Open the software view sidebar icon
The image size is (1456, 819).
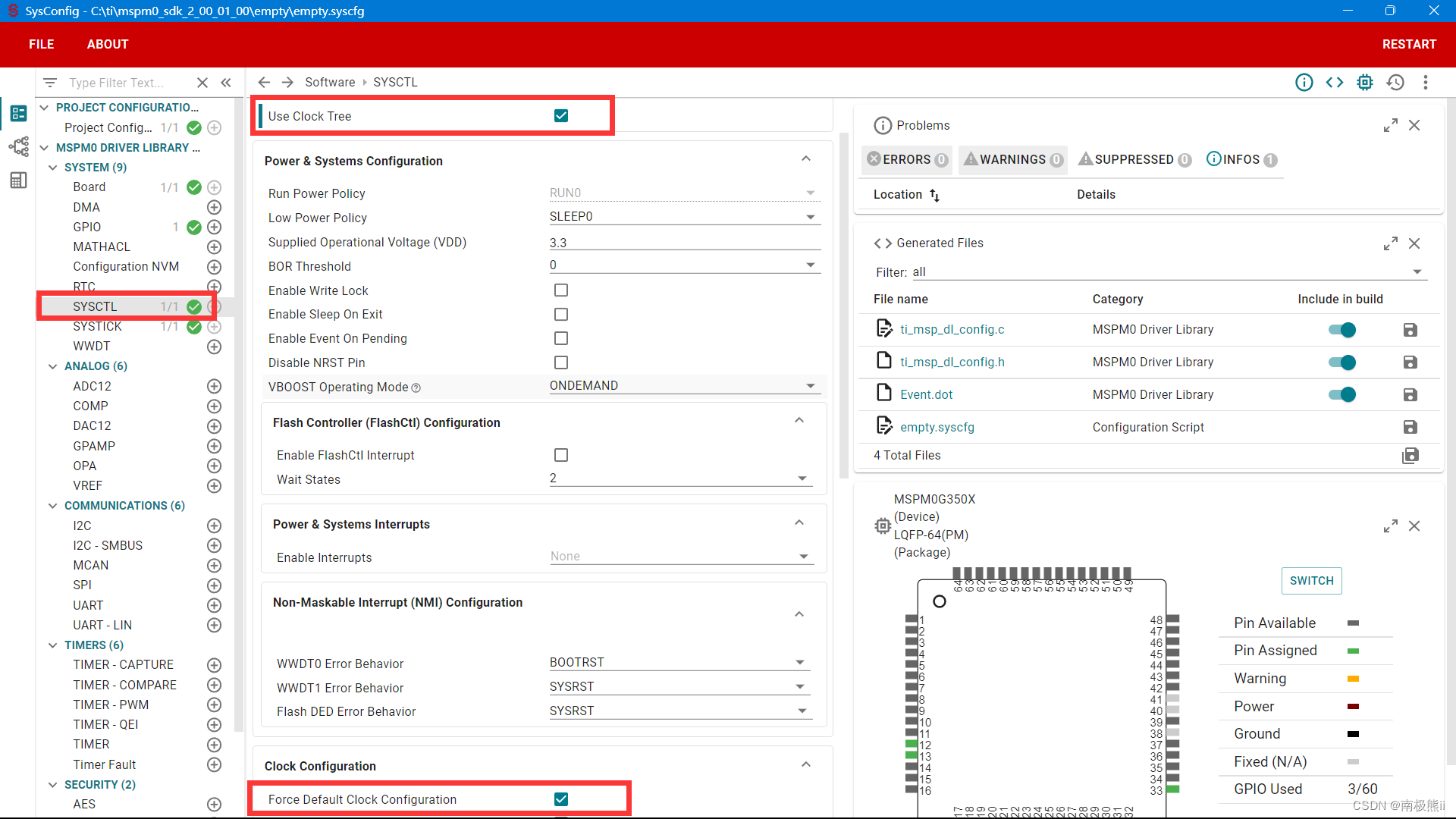click(x=19, y=114)
